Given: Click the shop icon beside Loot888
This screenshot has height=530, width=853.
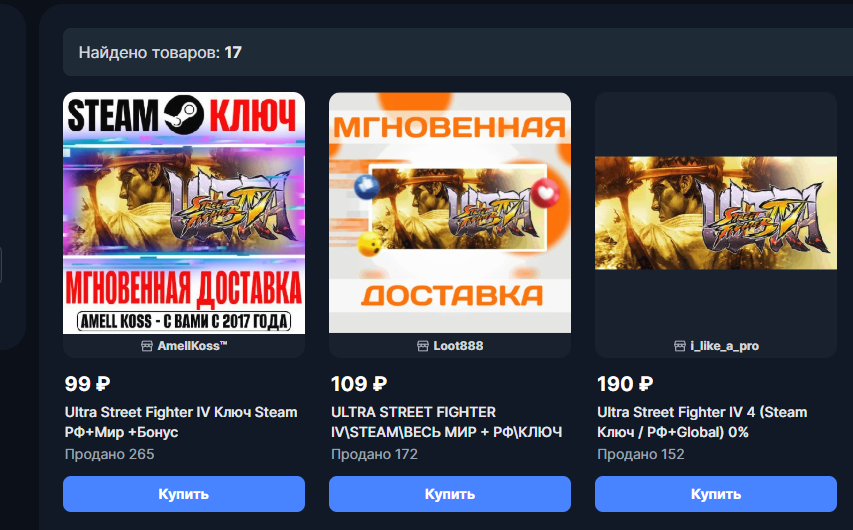Looking at the screenshot, I should click(x=423, y=346).
